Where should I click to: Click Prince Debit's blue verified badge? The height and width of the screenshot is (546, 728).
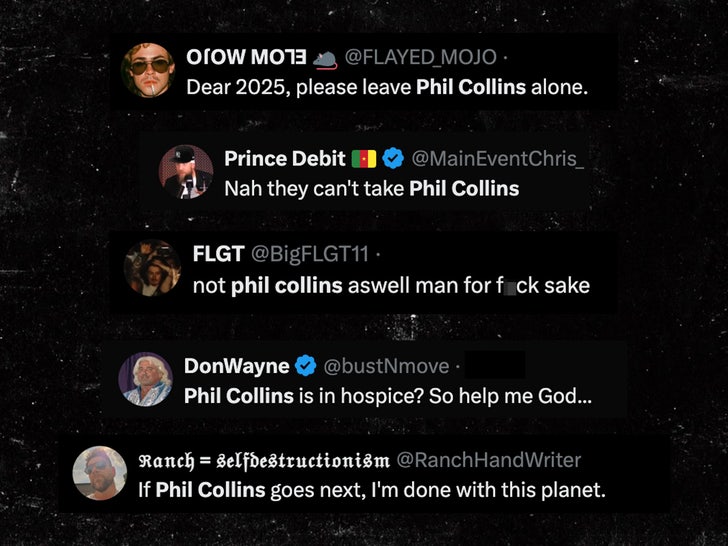tap(394, 158)
